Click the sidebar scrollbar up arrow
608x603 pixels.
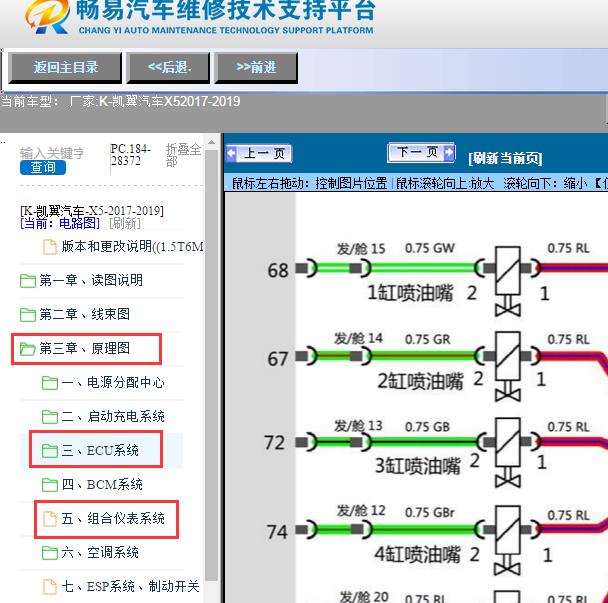(211, 142)
